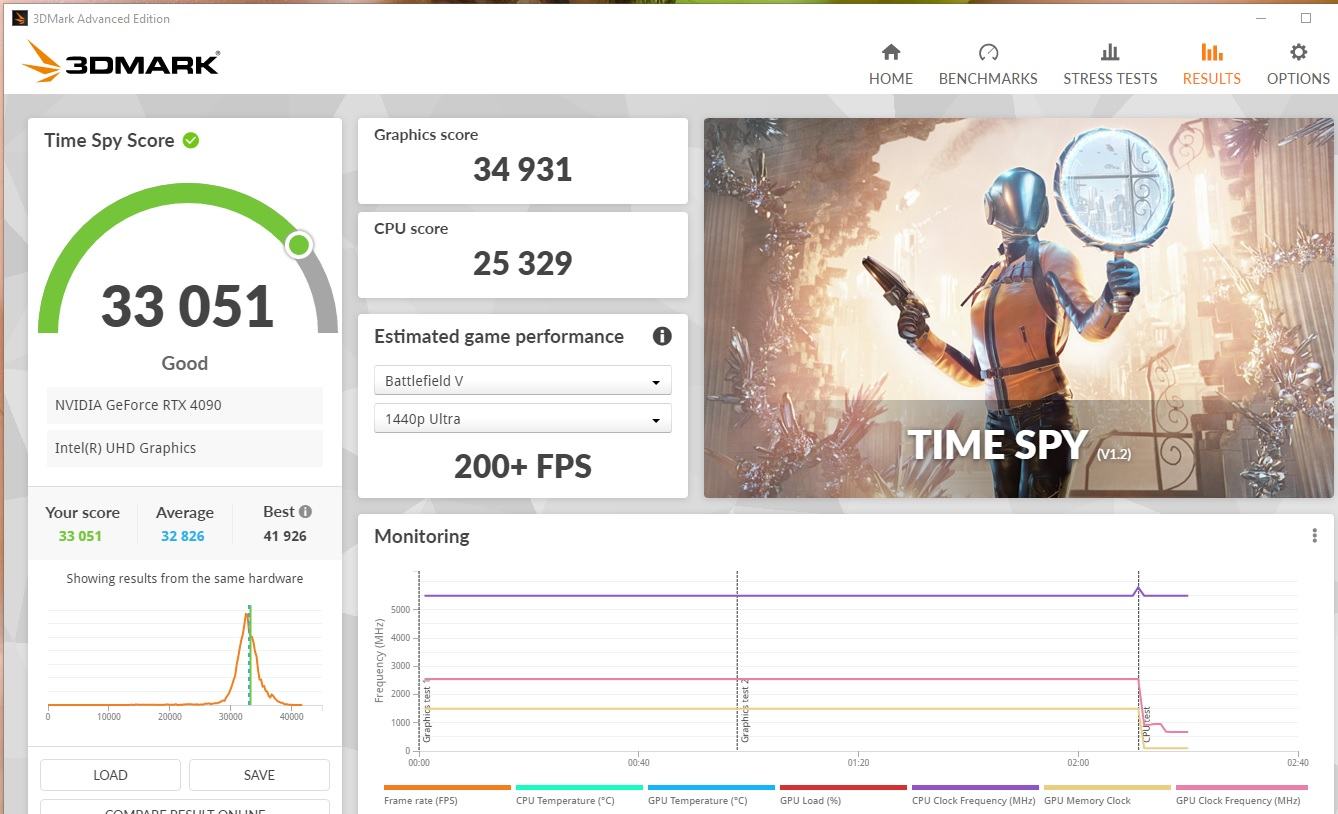
Task: Click the green validation checkmark beside Time Spy Score
Action: pos(191,140)
